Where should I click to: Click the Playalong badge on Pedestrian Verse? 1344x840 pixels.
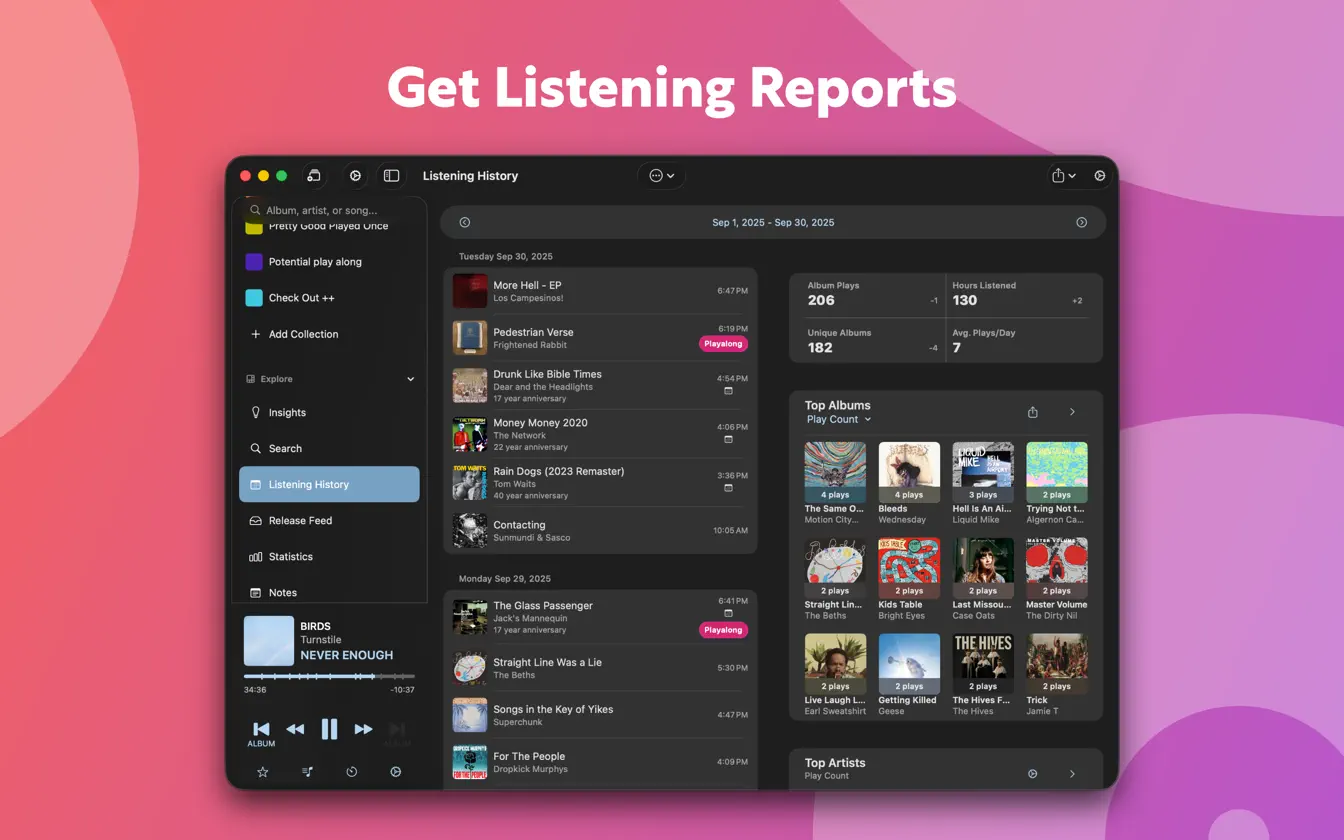[x=723, y=344]
